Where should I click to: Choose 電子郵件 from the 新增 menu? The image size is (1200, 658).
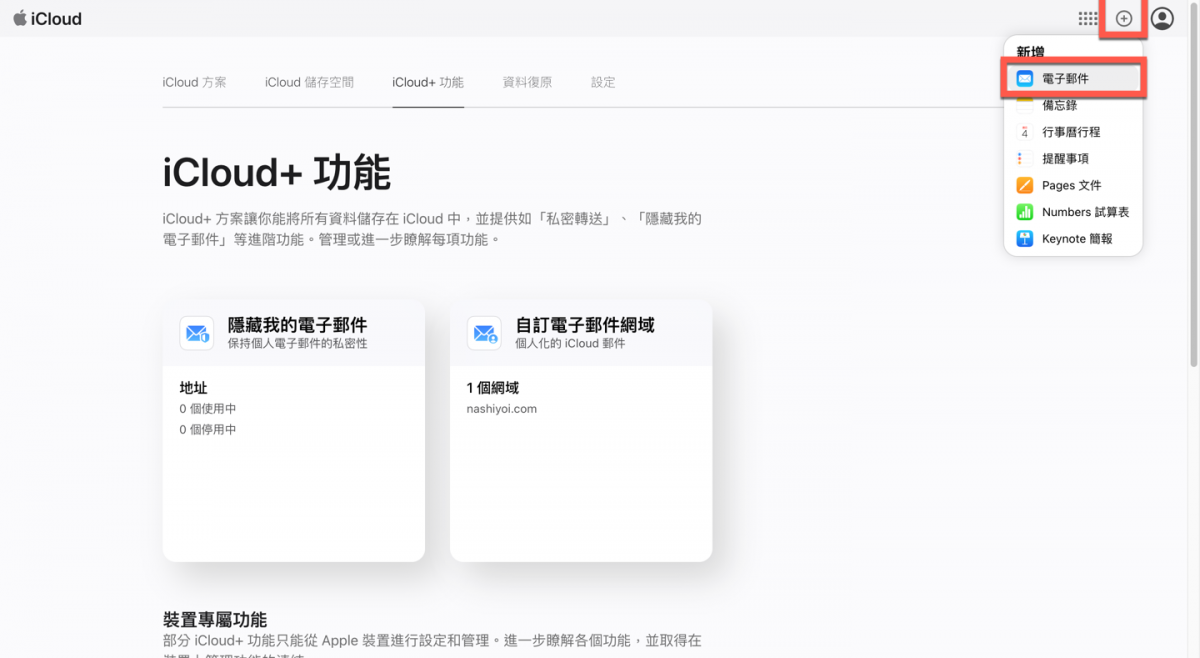tap(1073, 78)
